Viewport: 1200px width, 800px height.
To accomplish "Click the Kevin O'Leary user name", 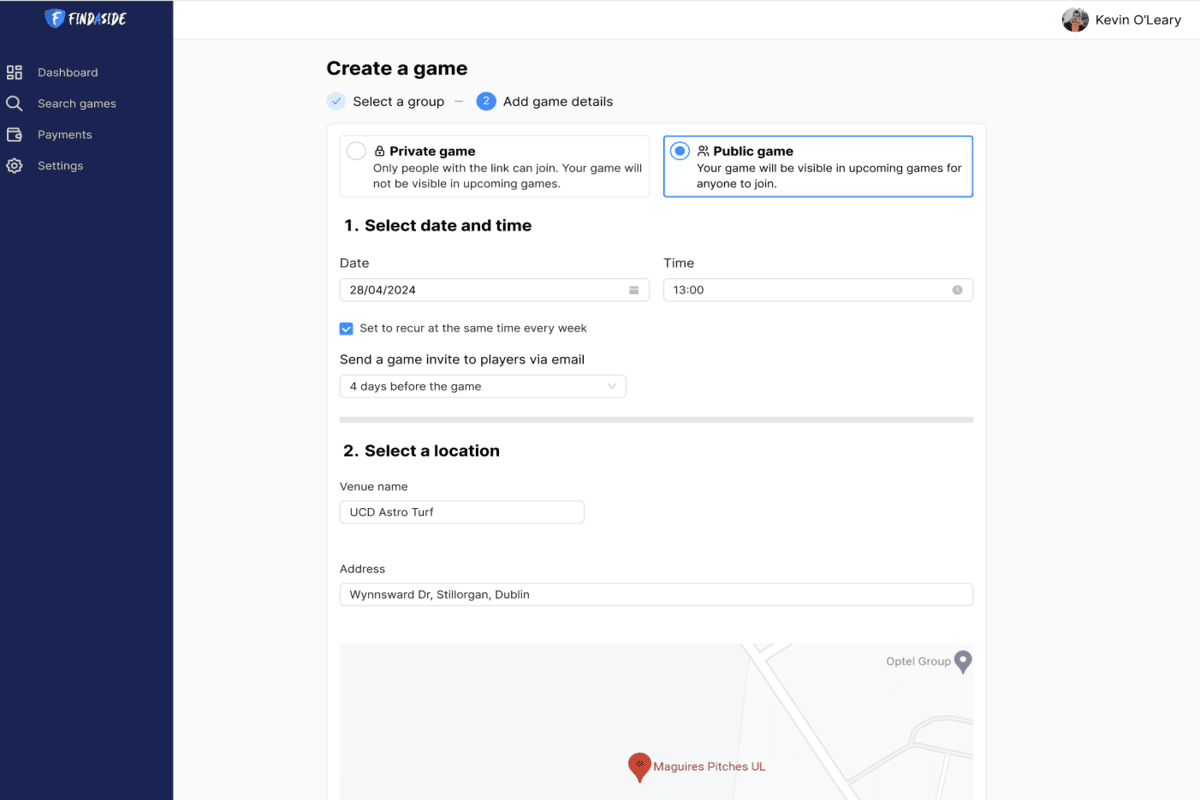I will [1138, 20].
